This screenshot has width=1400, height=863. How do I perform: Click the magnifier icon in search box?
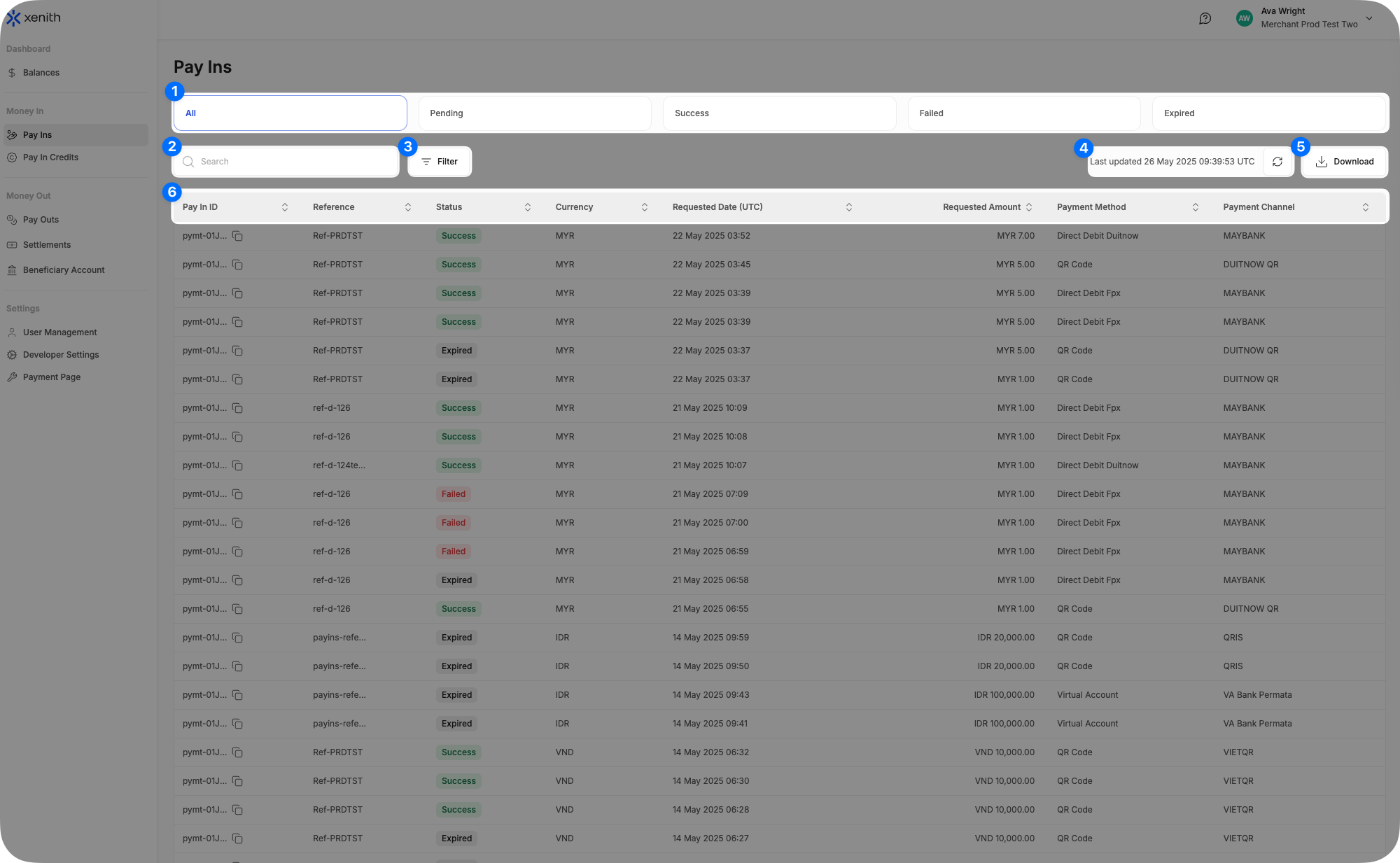[188, 162]
